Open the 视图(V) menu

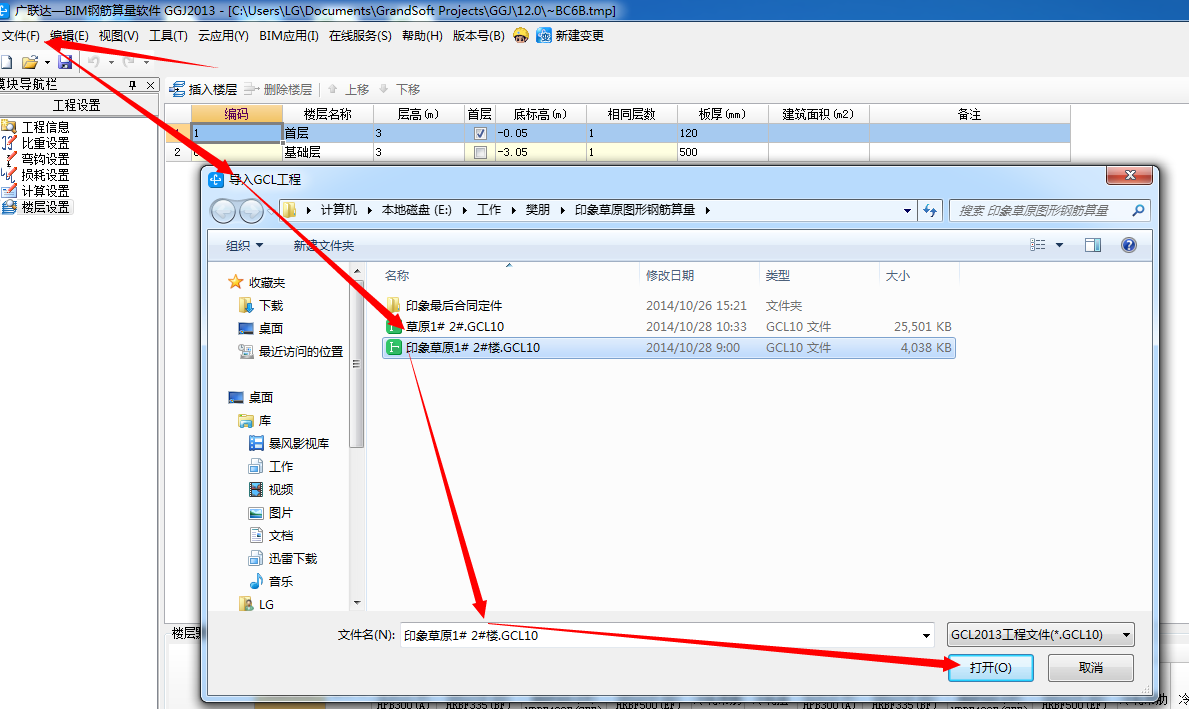(118, 36)
